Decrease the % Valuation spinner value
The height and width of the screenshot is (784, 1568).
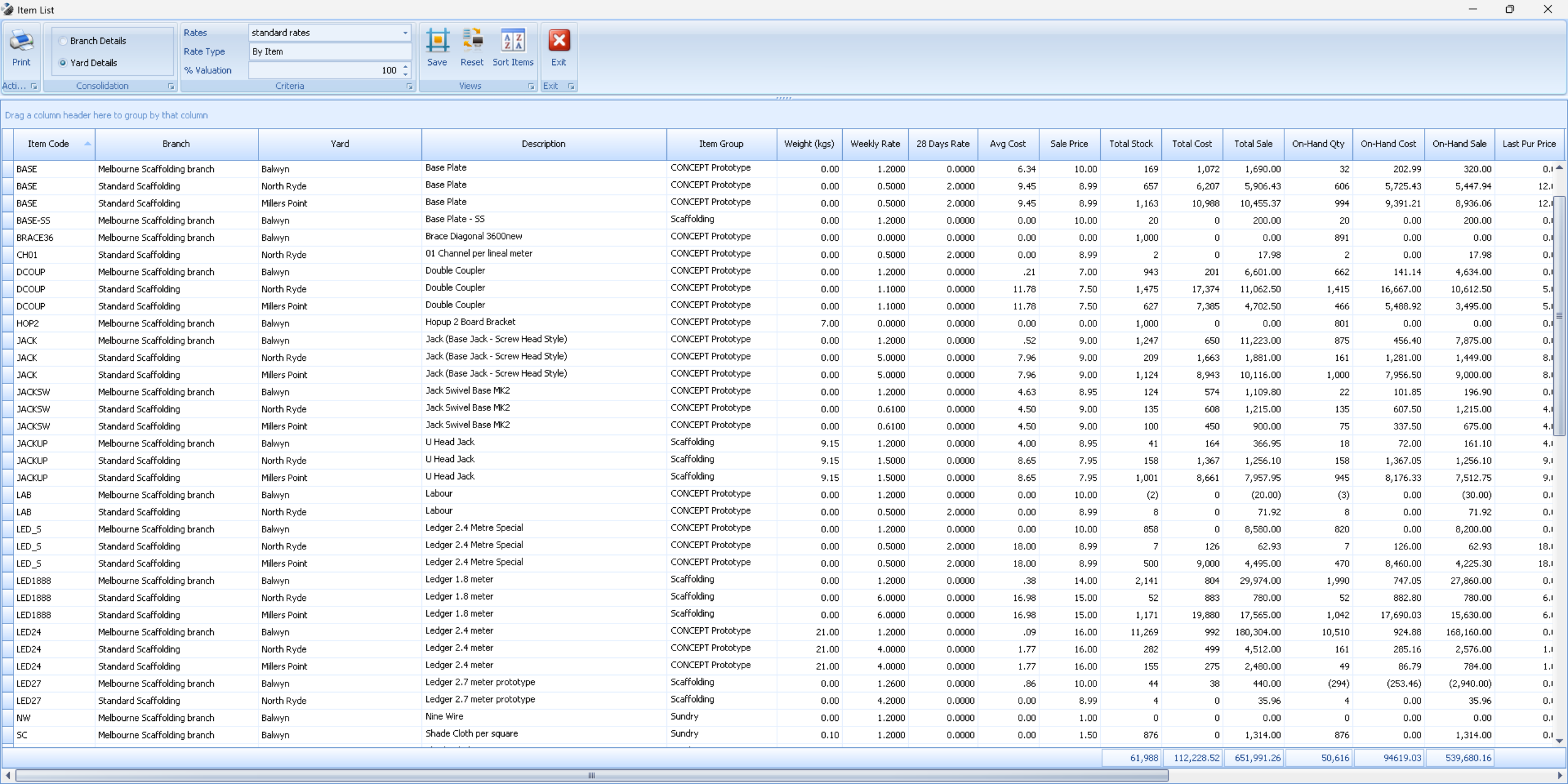coord(405,74)
